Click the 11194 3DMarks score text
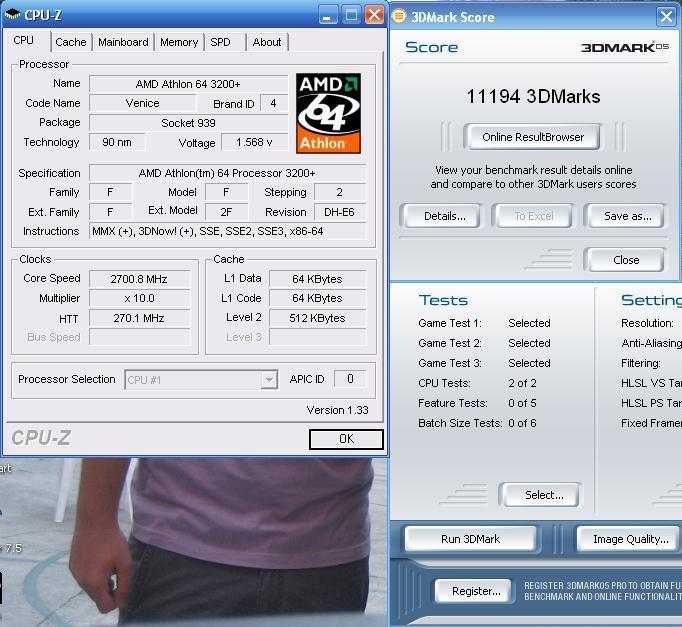 pos(533,97)
